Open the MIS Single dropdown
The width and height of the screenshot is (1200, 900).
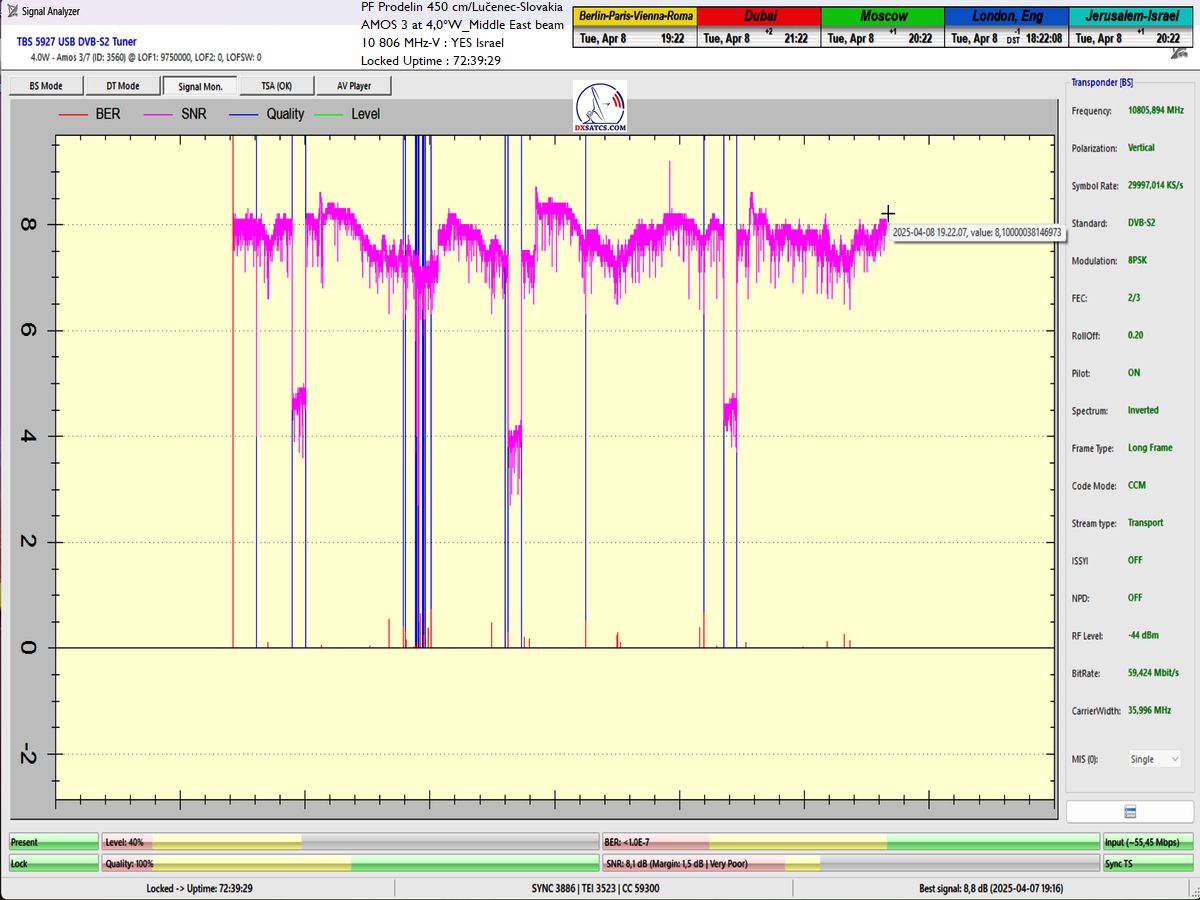tap(1154, 760)
